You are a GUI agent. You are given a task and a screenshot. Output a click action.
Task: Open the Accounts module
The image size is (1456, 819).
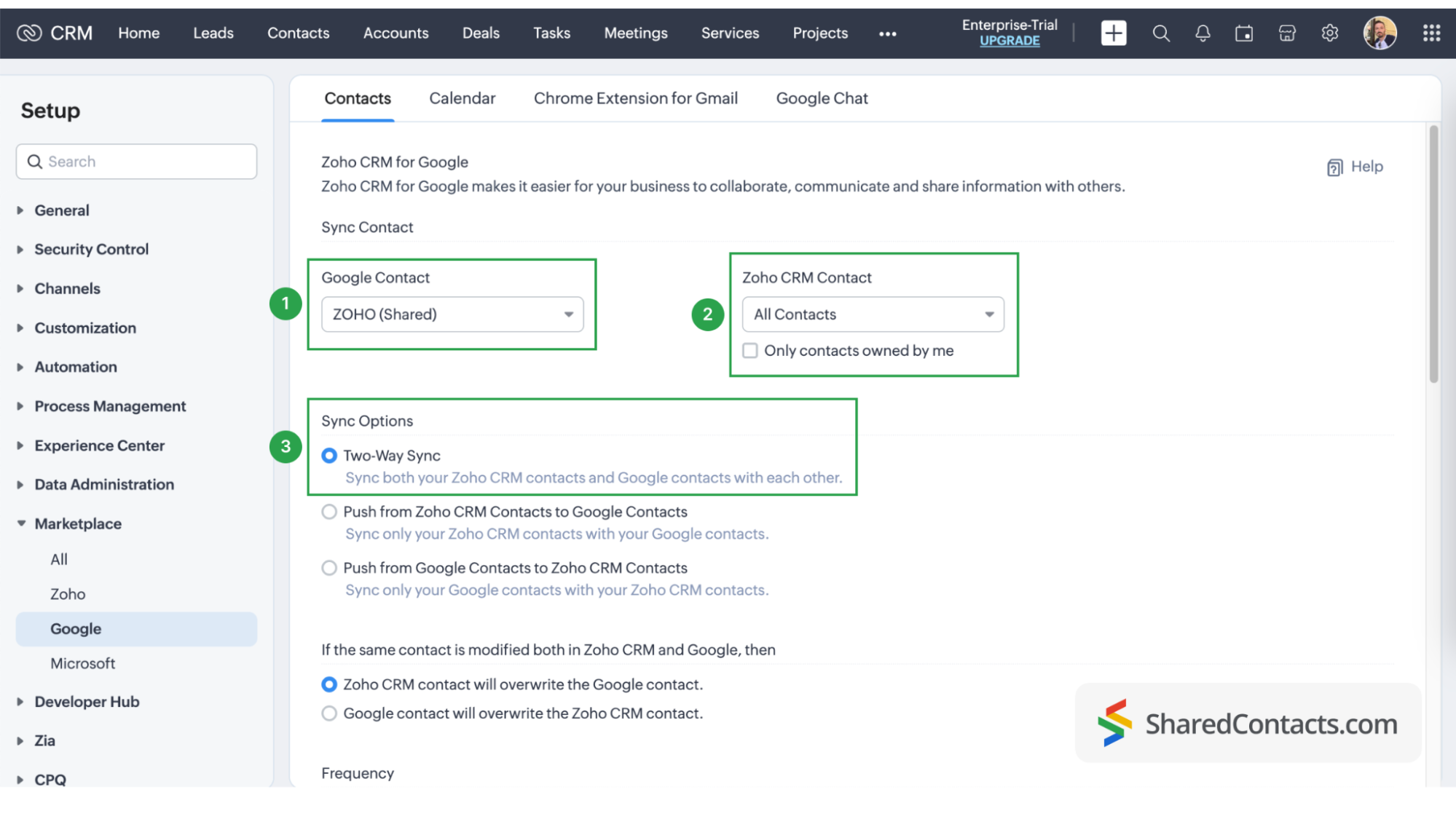click(396, 33)
